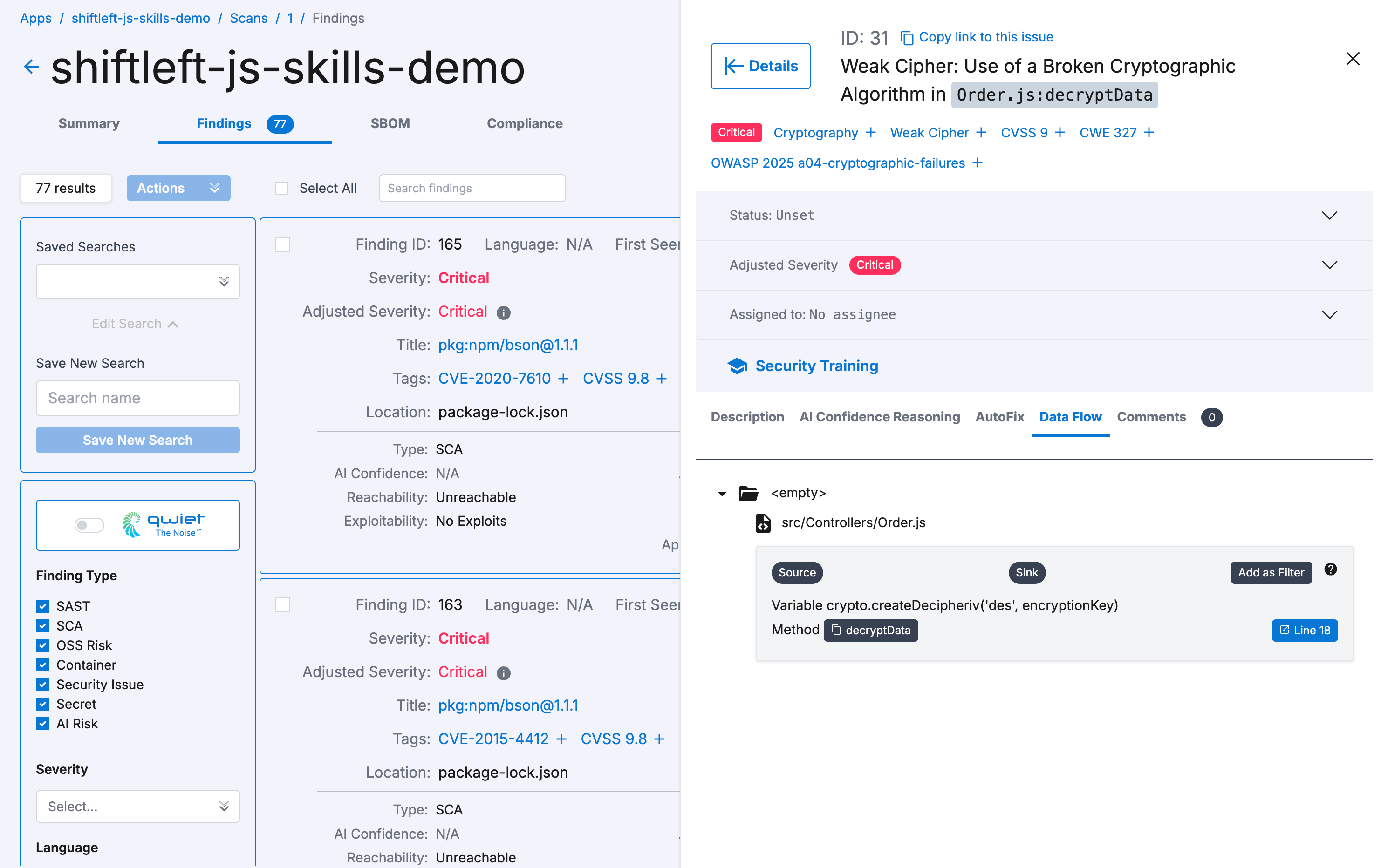Screen dimensions: 1381x868
Task: Click the Security Training graduation cap icon
Action: point(737,366)
